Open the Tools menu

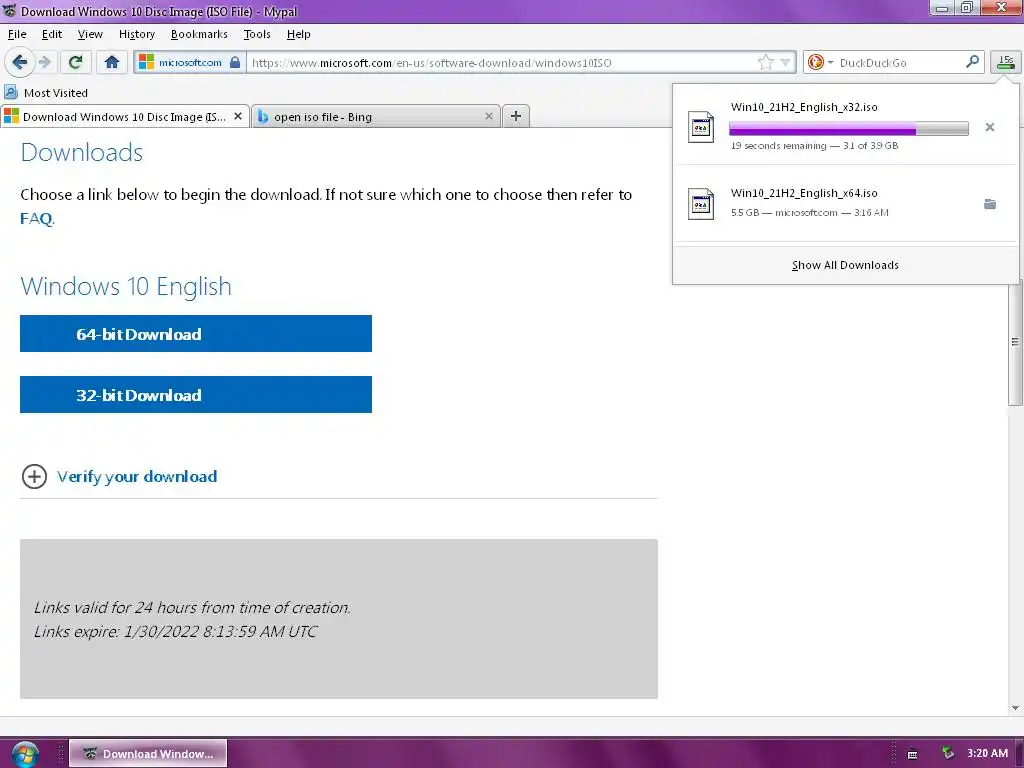257,34
